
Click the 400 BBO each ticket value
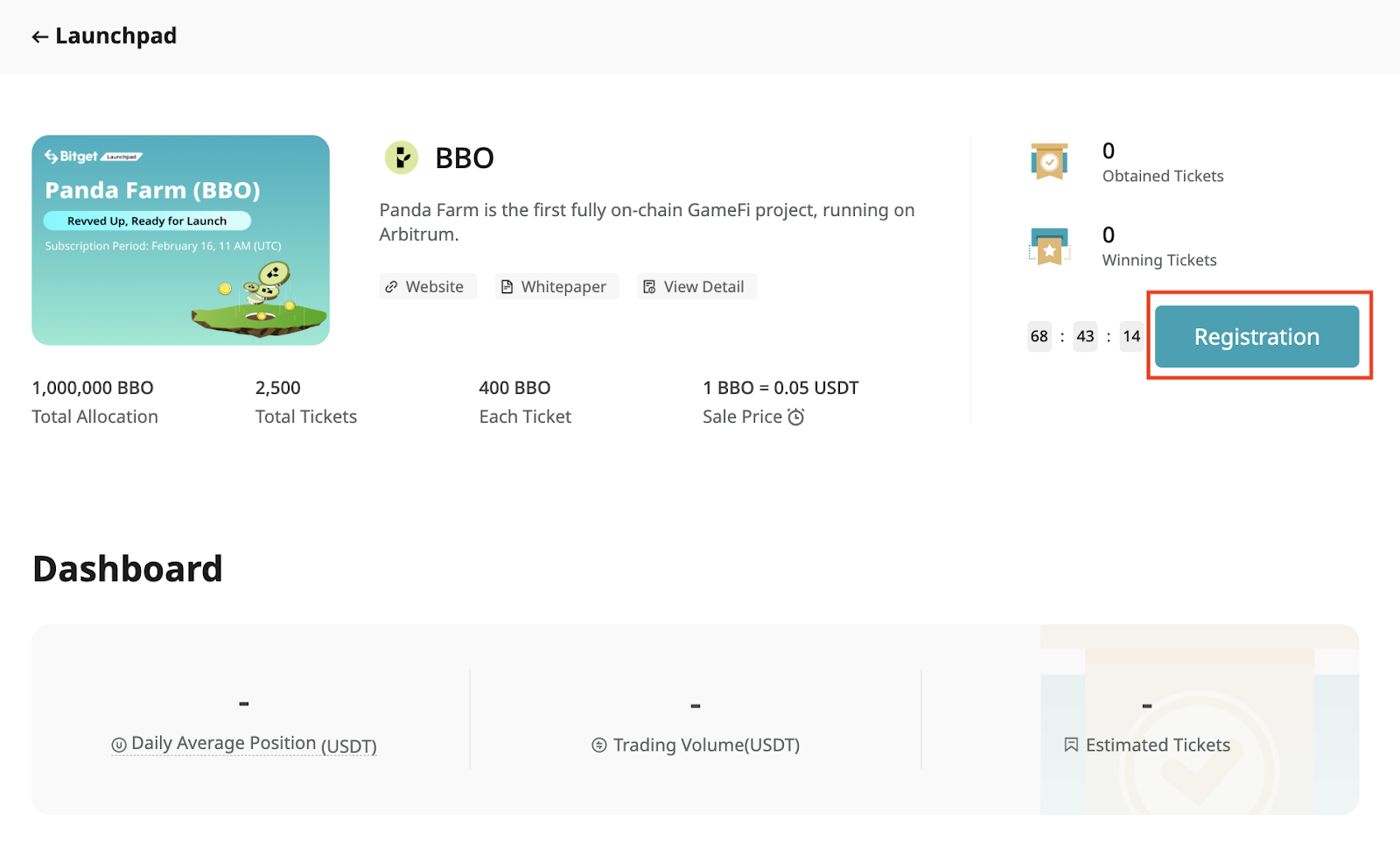click(514, 388)
